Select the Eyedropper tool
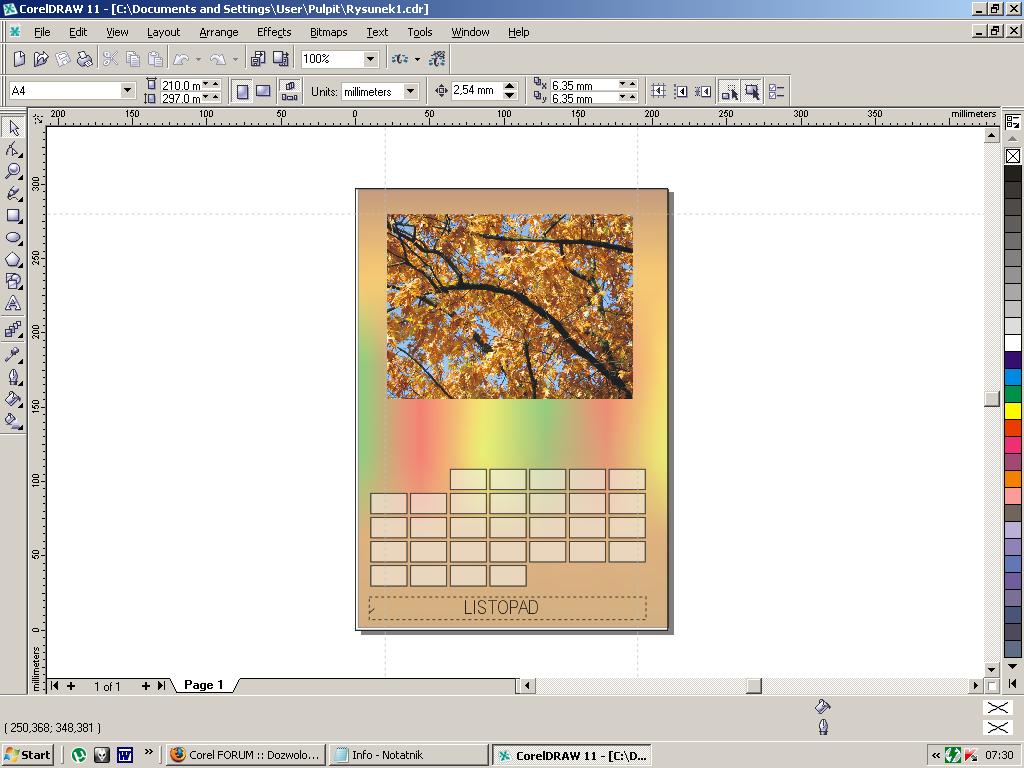The image size is (1024, 768). coord(13,354)
